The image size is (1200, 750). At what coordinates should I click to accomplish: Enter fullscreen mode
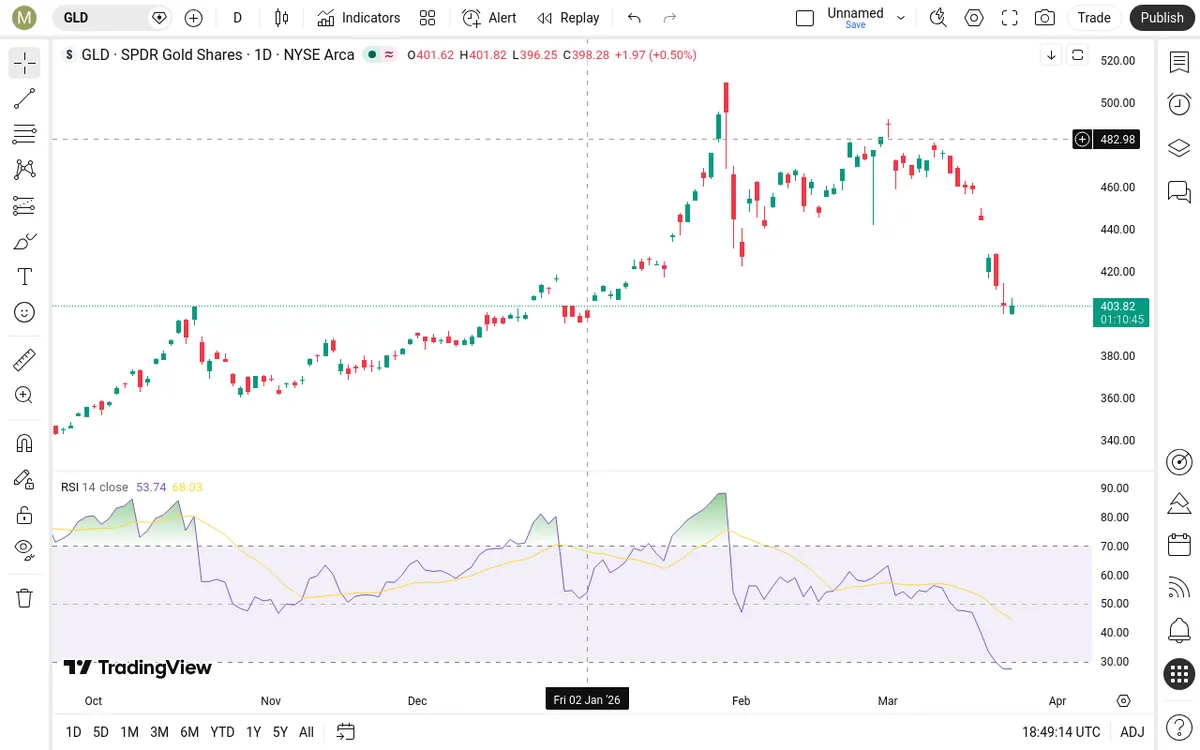(1010, 18)
